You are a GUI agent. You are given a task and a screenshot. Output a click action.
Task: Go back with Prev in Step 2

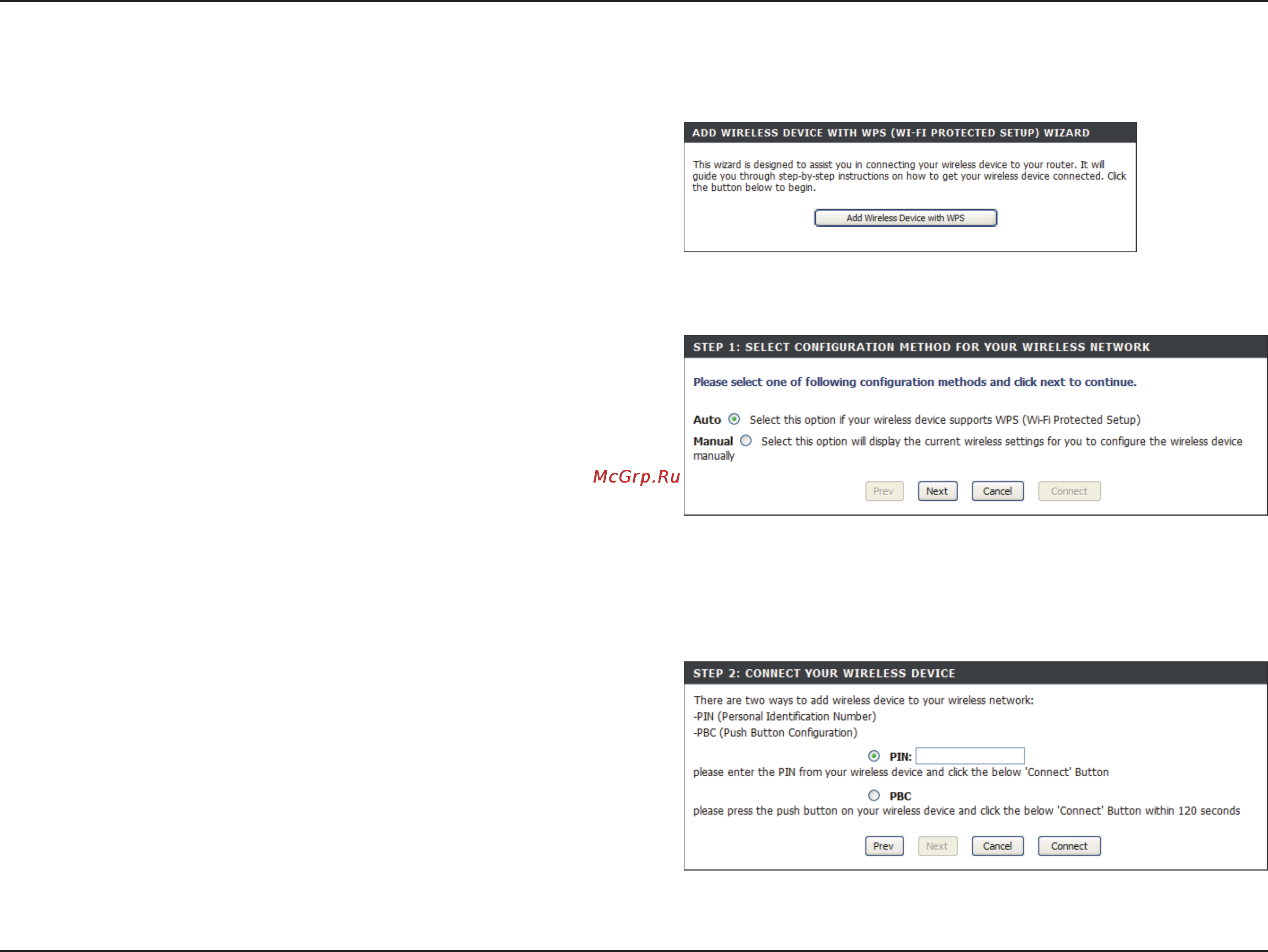[884, 846]
